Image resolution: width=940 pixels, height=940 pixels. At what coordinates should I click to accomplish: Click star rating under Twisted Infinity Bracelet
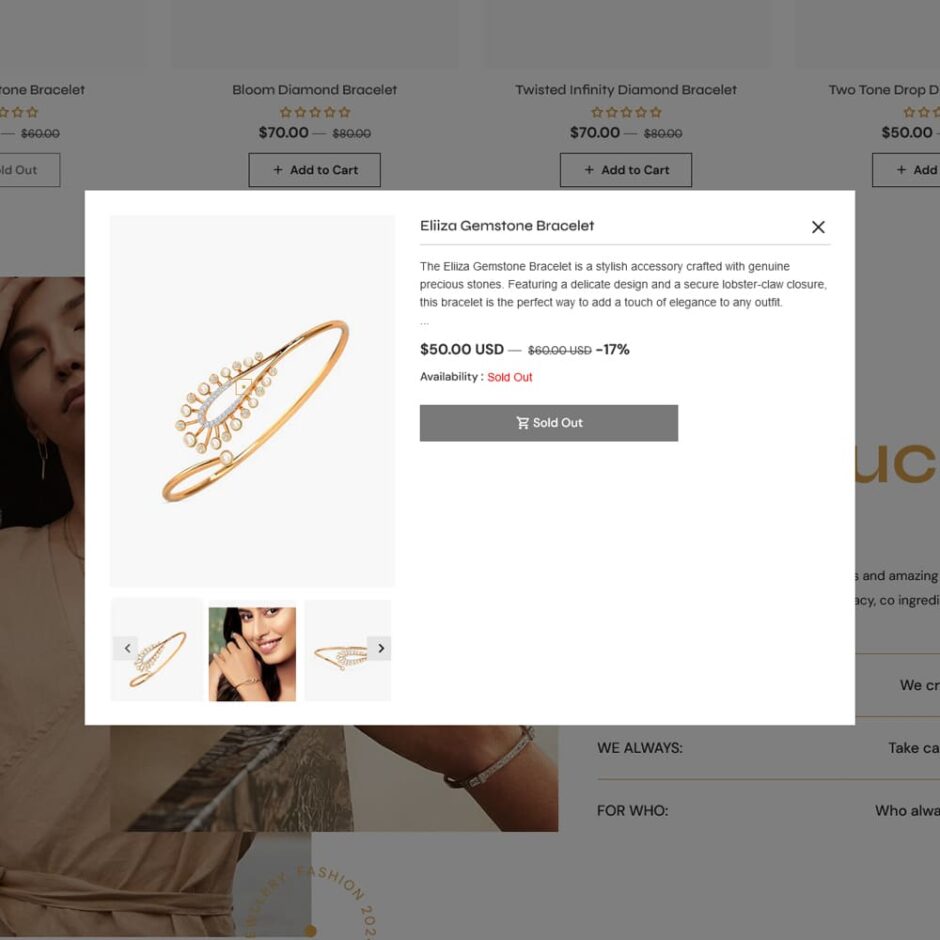click(626, 112)
